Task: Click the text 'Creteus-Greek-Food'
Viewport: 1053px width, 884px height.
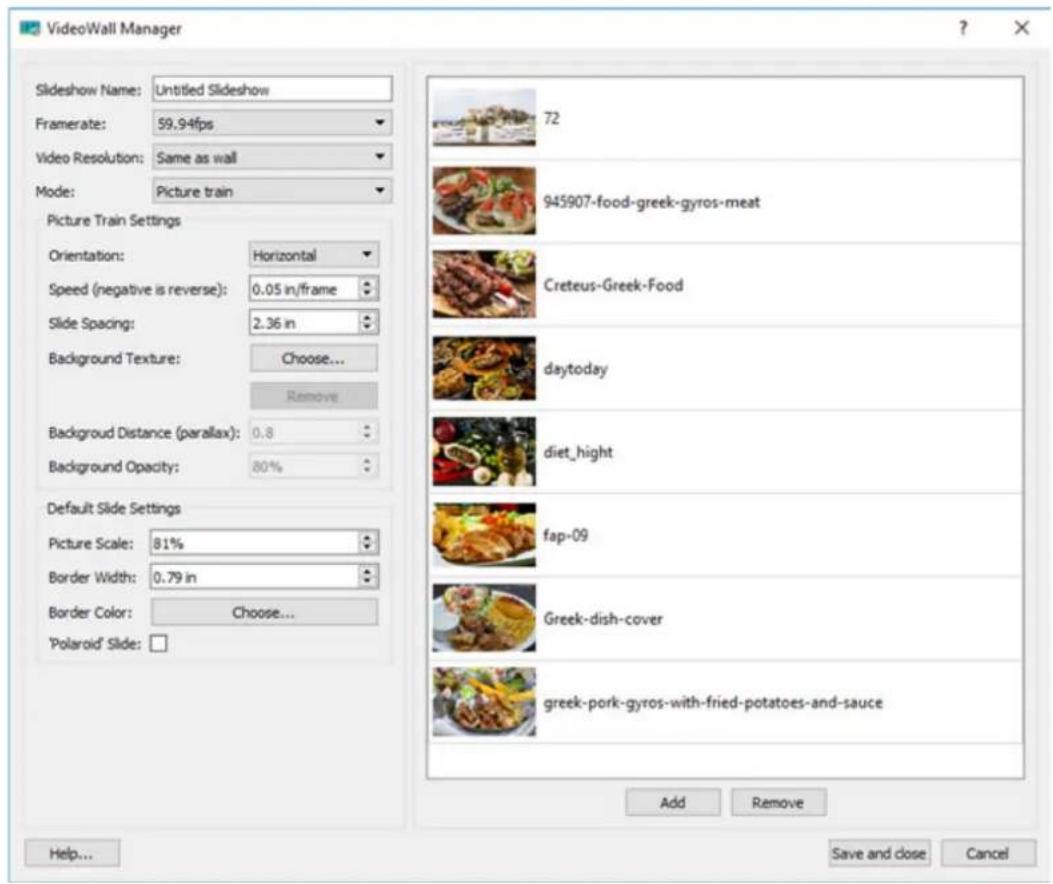Action: (613, 285)
